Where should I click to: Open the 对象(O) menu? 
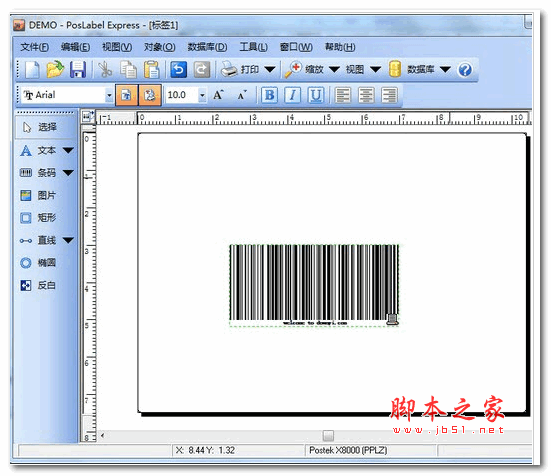click(x=160, y=47)
